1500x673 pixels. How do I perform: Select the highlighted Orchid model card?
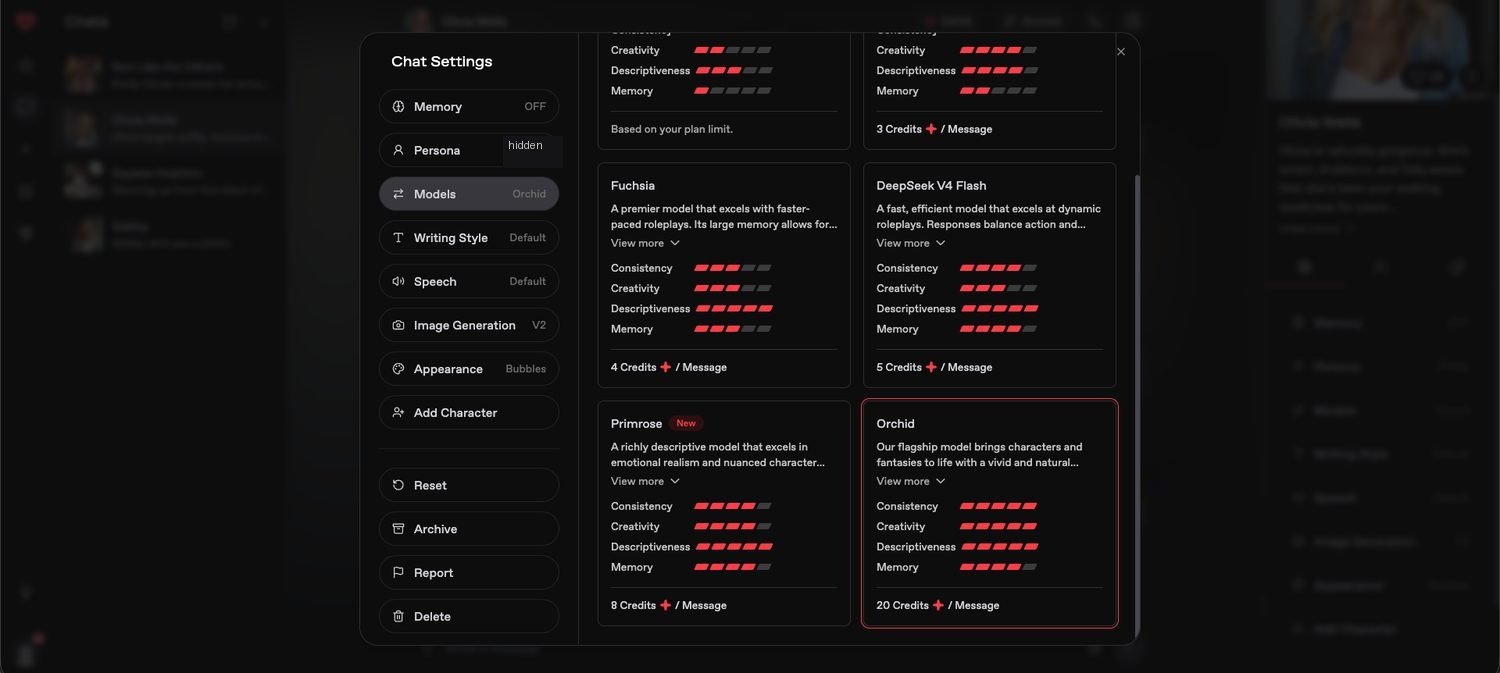990,513
